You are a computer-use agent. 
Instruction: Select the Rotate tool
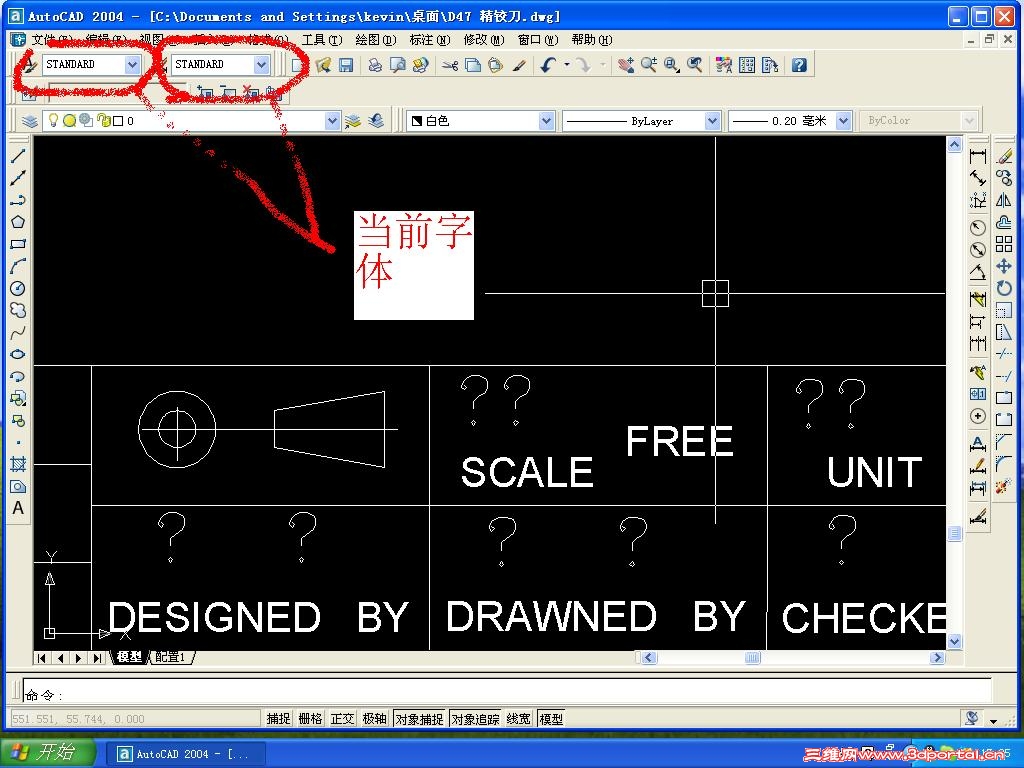point(1004,288)
